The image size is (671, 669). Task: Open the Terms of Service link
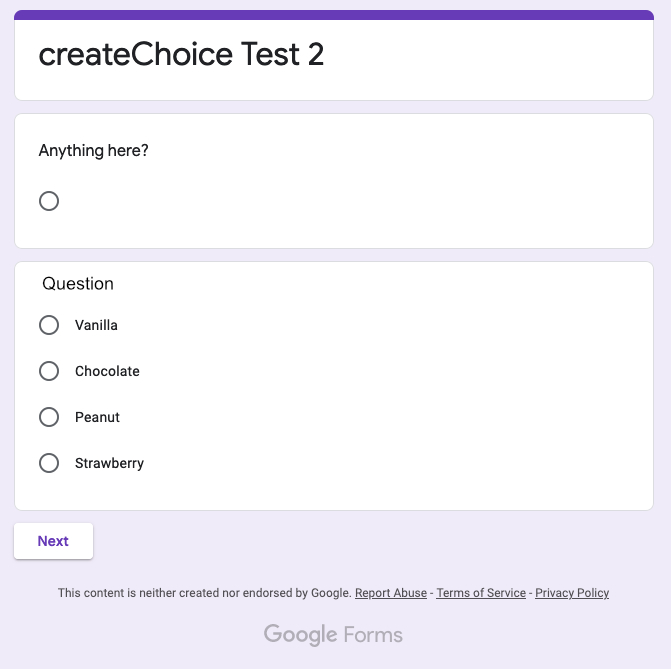pos(481,593)
